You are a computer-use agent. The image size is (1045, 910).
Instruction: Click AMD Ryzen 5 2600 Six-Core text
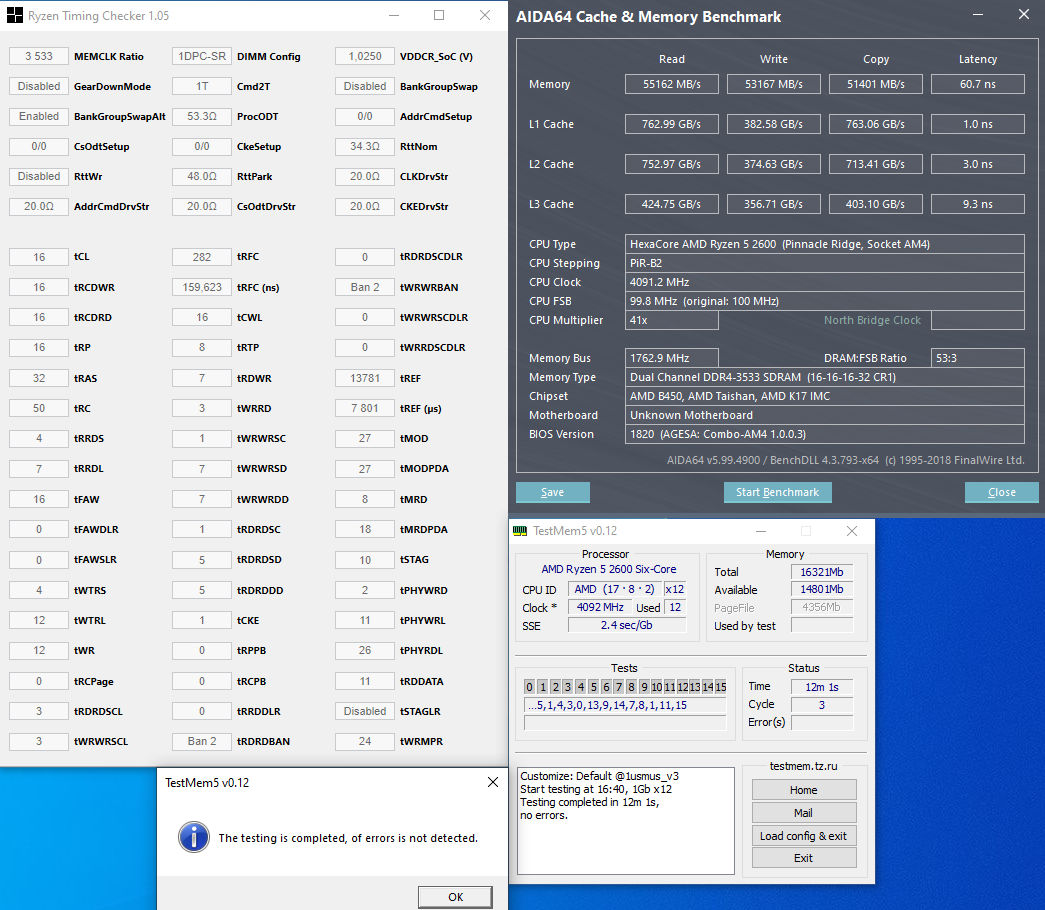click(608, 569)
